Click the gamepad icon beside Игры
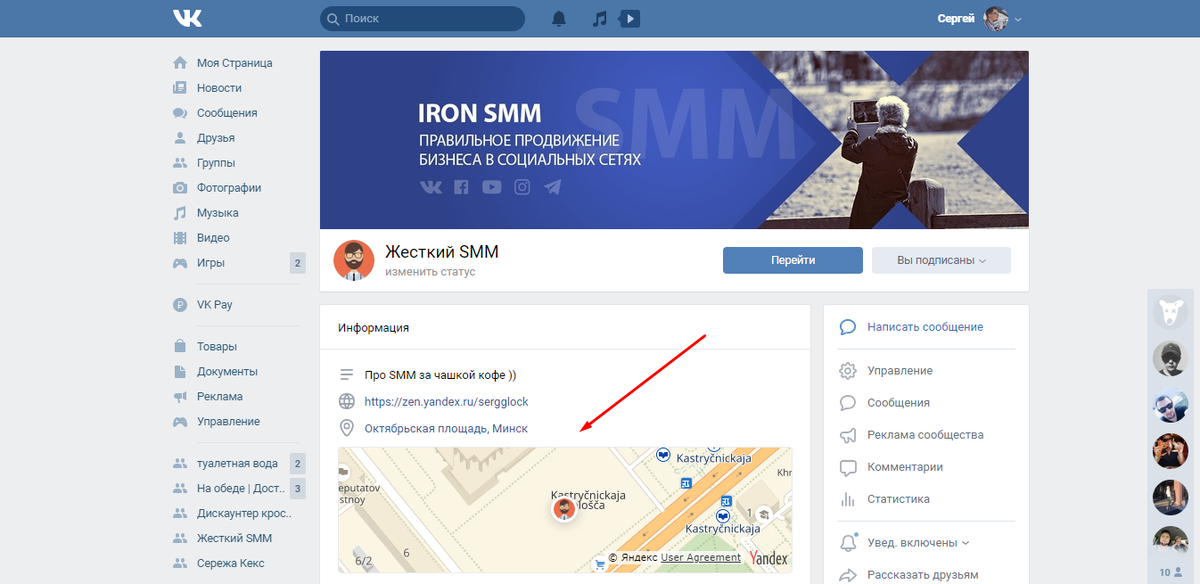The height and width of the screenshot is (584, 1200). pyautogui.click(x=180, y=263)
